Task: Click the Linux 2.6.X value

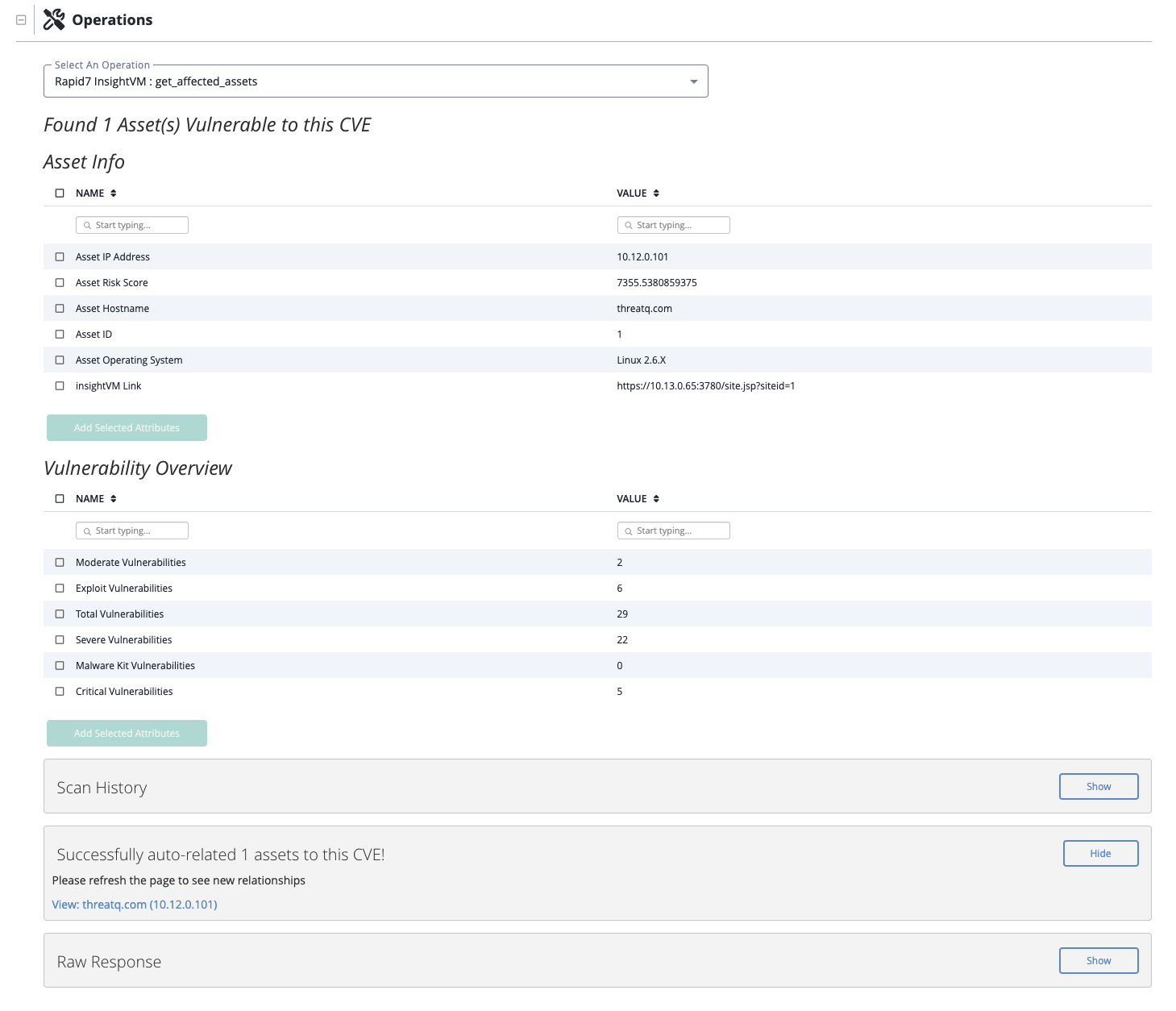Action: click(642, 360)
